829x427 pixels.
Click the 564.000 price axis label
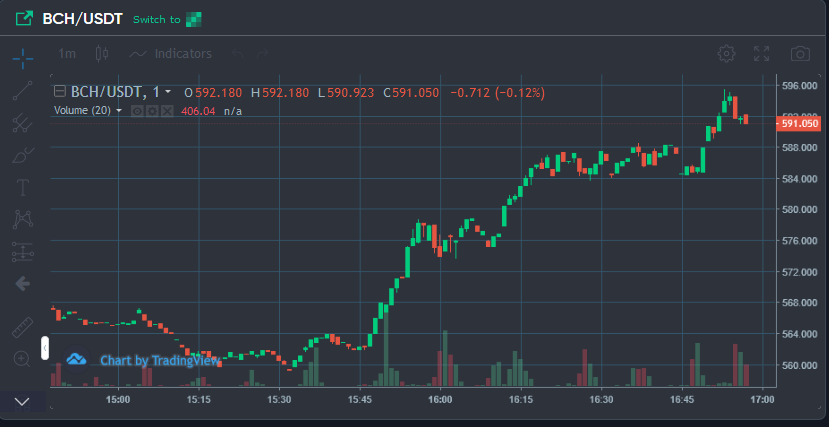[x=802, y=334]
